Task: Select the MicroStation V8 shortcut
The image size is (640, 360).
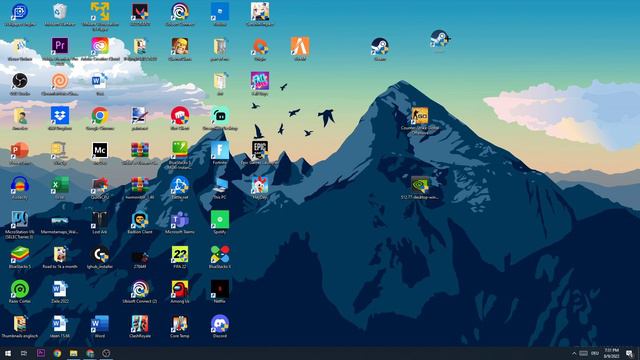Action: pos(20,220)
